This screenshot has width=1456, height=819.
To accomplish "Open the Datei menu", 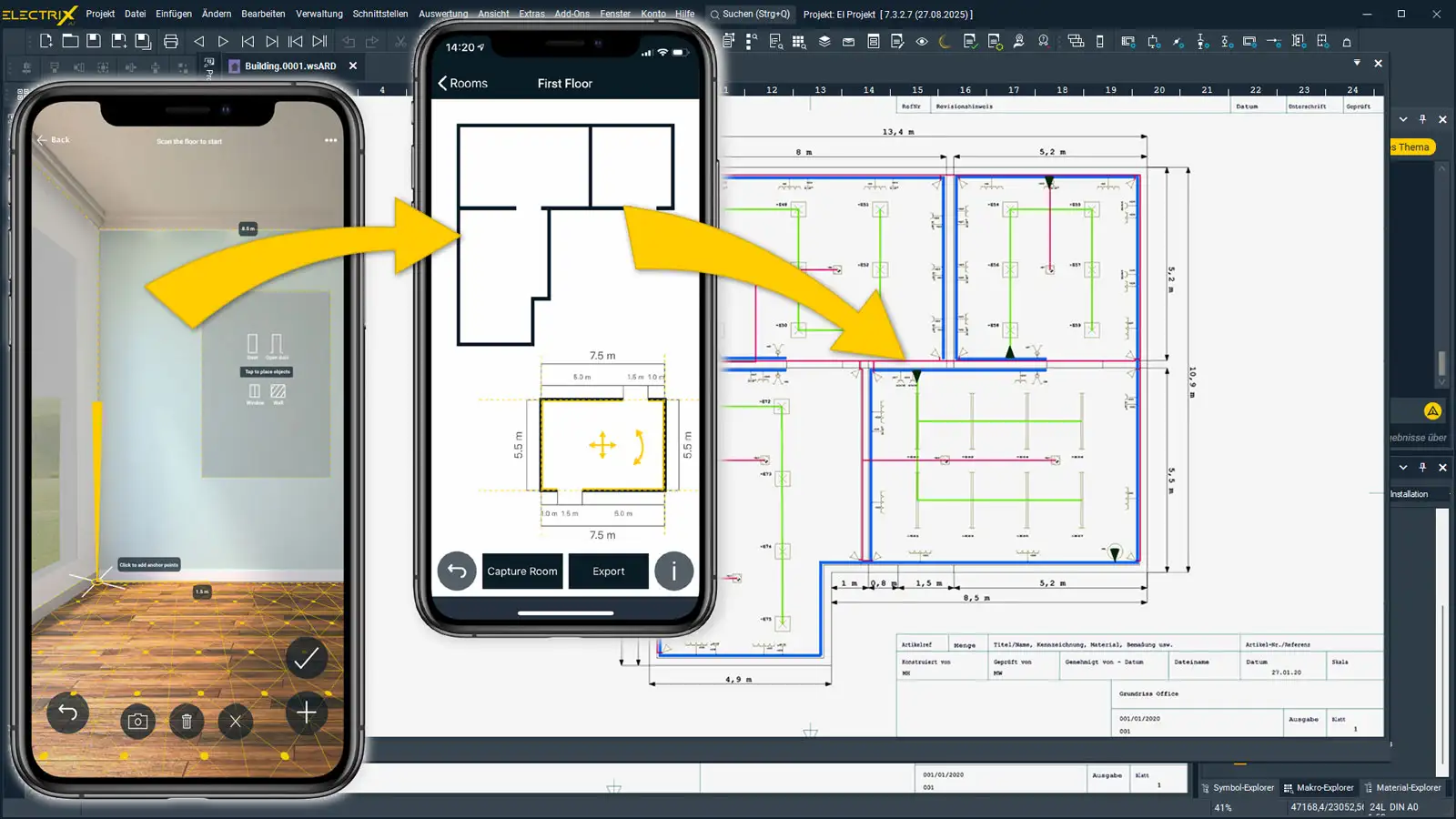I will click(x=136, y=14).
